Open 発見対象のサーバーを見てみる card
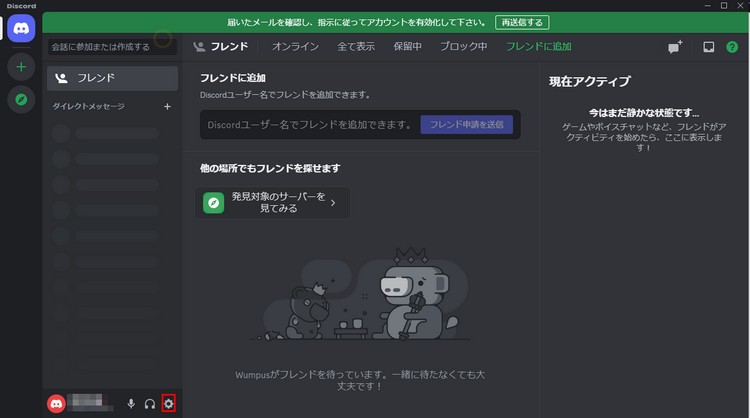This screenshot has height=418, width=750. coord(272,203)
